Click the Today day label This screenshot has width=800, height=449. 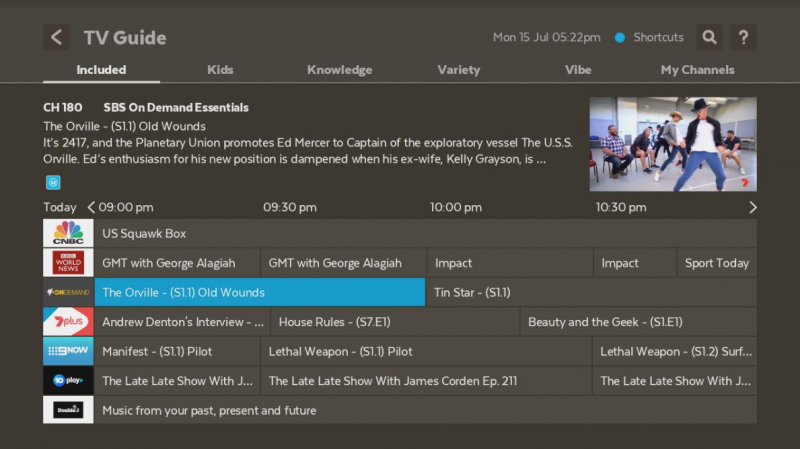(x=60, y=207)
